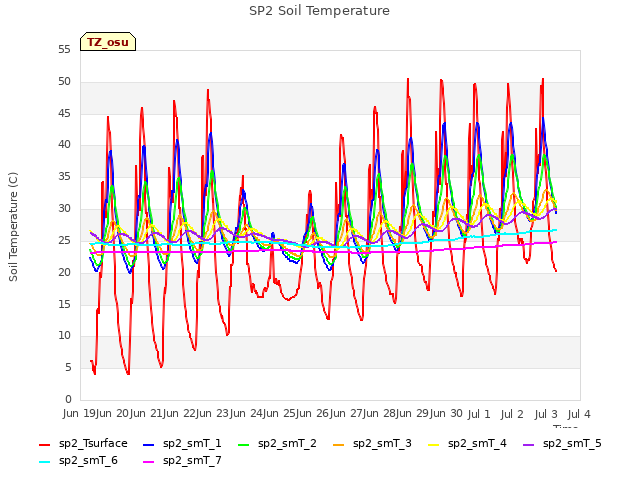Select the sp2_smT_5 legend entry
Image resolution: width=640 pixels, height=480 pixels.
[x=562, y=443]
